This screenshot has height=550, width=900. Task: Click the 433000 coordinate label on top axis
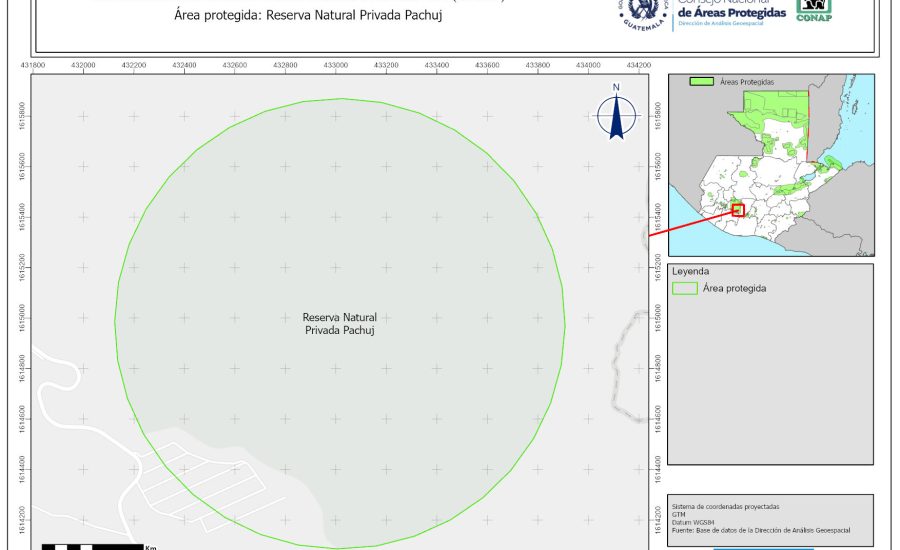tap(335, 65)
